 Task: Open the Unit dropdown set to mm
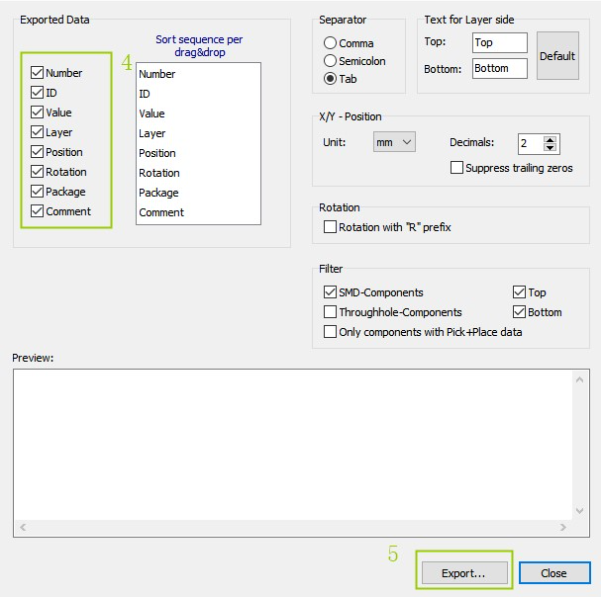[x=394, y=143]
